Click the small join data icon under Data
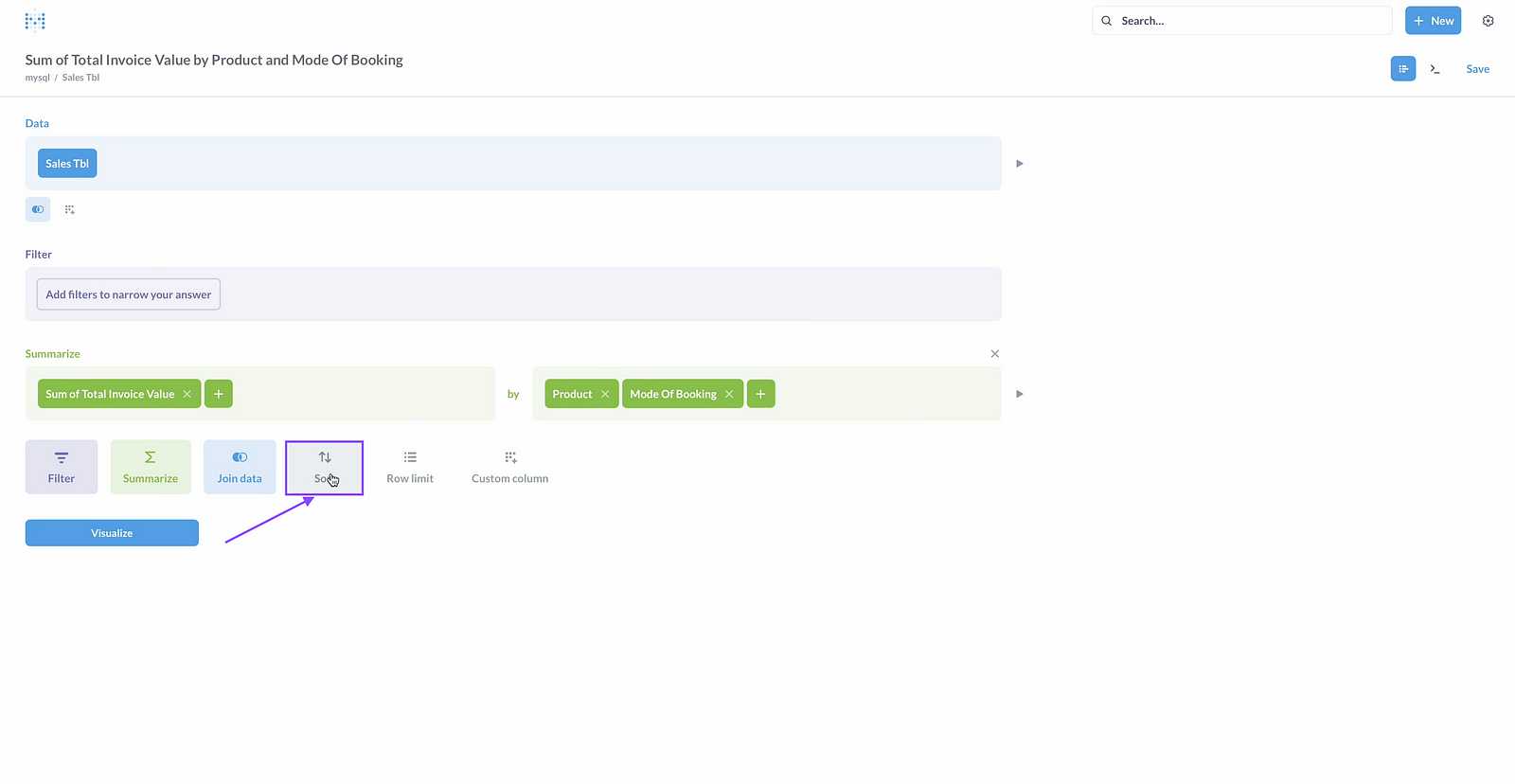The image size is (1515, 784). coord(38,209)
